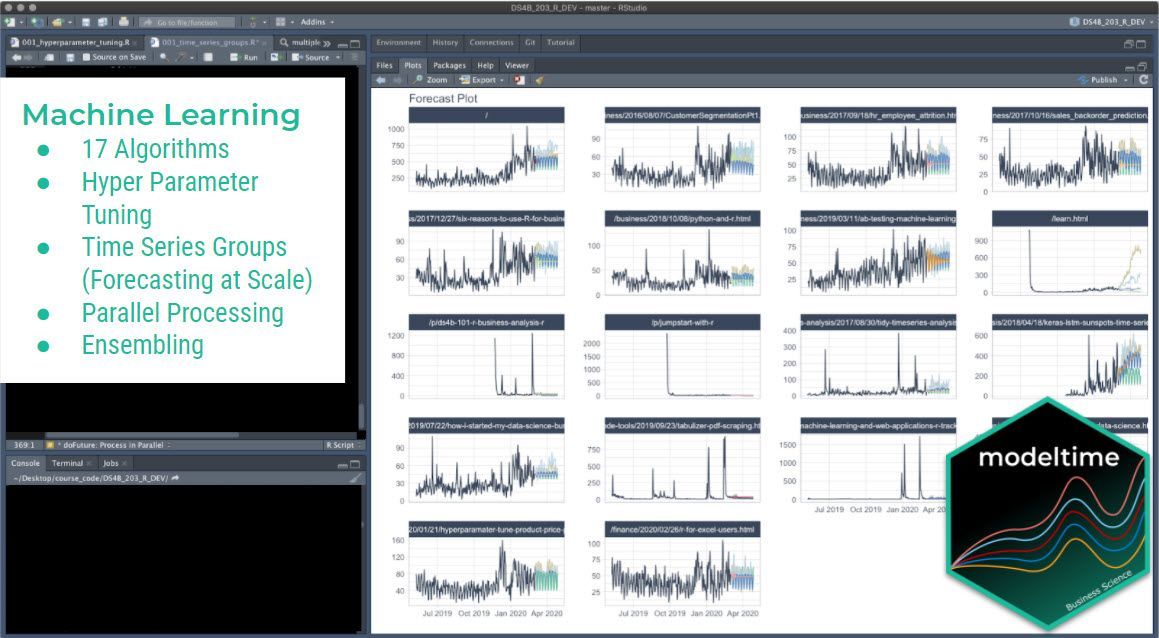Expand the Source button dropdown arrow
The height and width of the screenshot is (638, 1159).
pyautogui.click(x=338, y=57)
